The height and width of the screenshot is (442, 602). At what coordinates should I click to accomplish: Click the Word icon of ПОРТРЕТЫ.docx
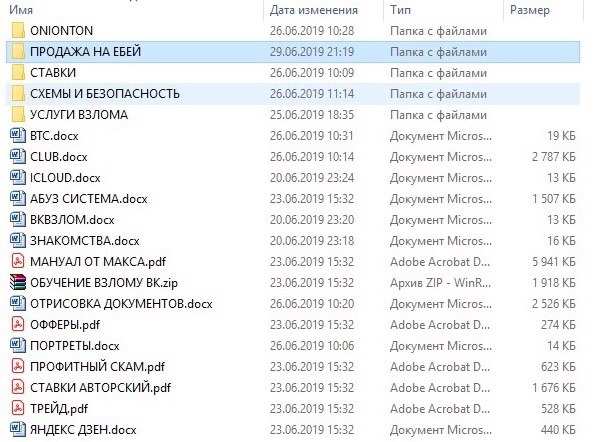(18, 345)
